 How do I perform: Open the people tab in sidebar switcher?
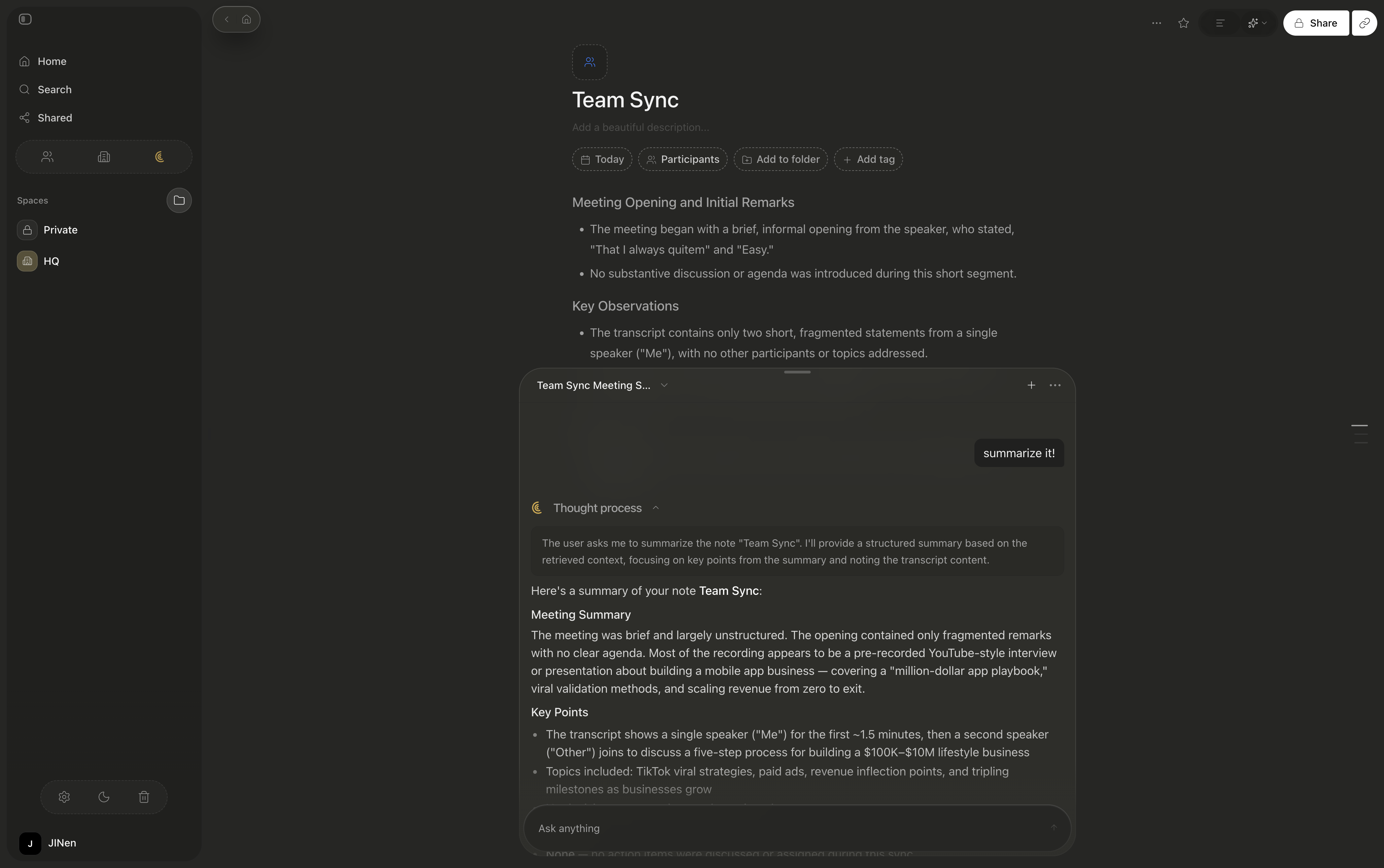[48, 157]
